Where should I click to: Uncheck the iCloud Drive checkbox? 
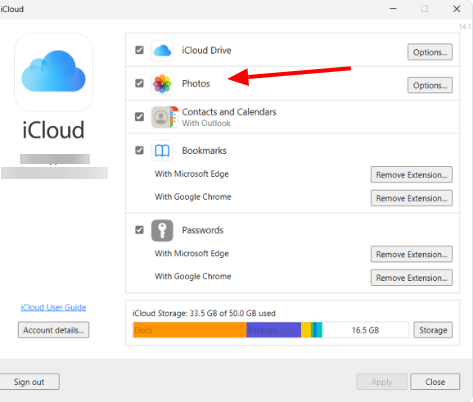(x=139, y=50)
